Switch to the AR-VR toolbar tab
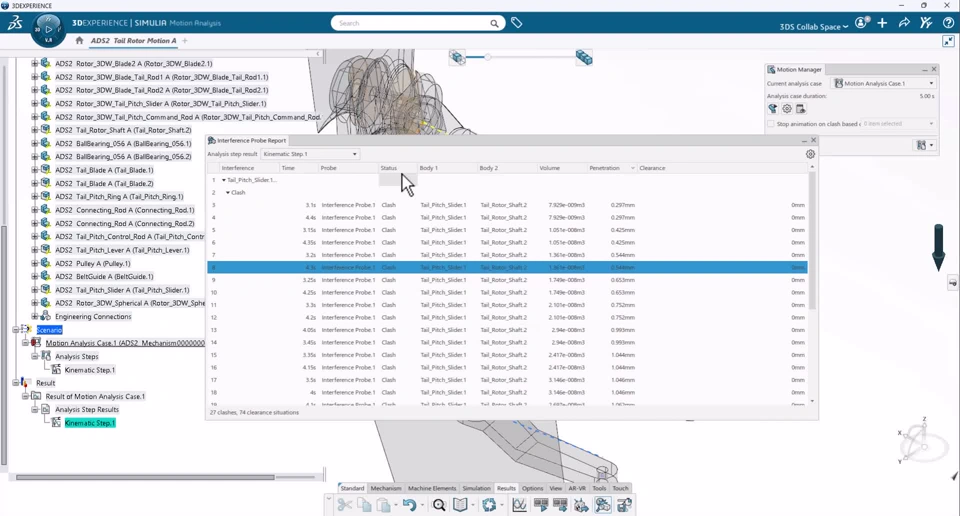 point(577,488)
